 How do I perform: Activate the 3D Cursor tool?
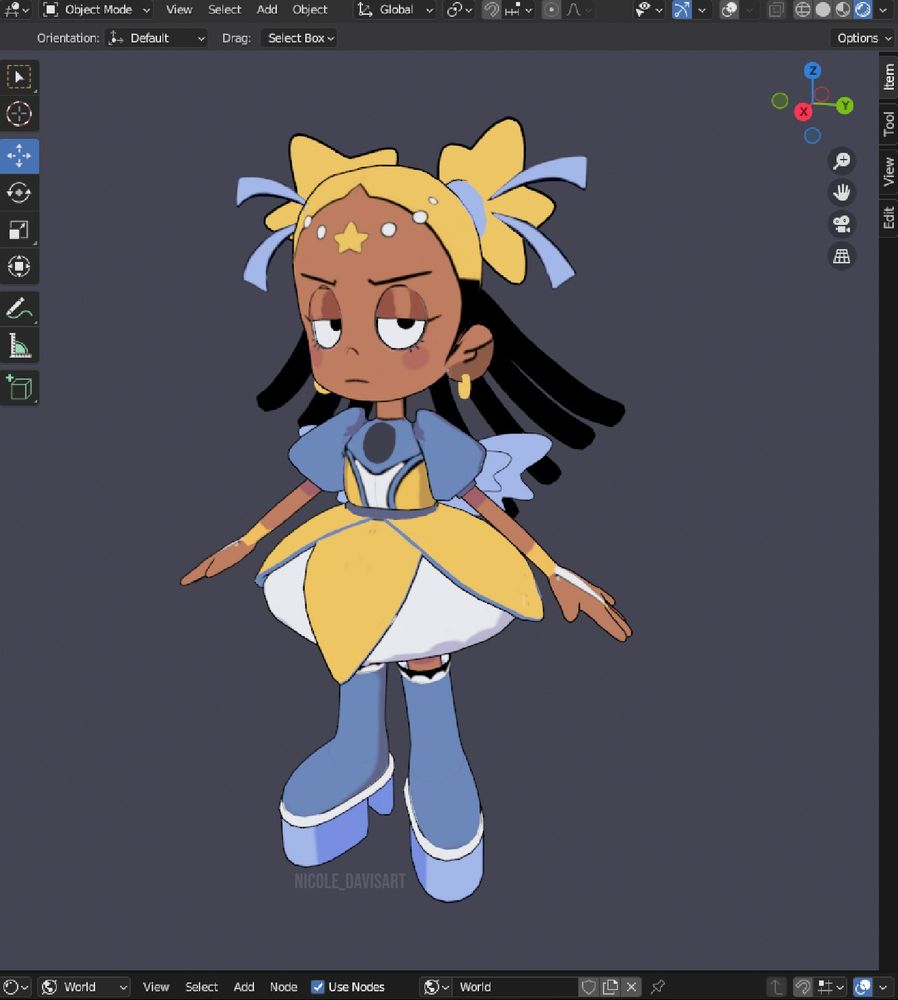tap(19, 114)
